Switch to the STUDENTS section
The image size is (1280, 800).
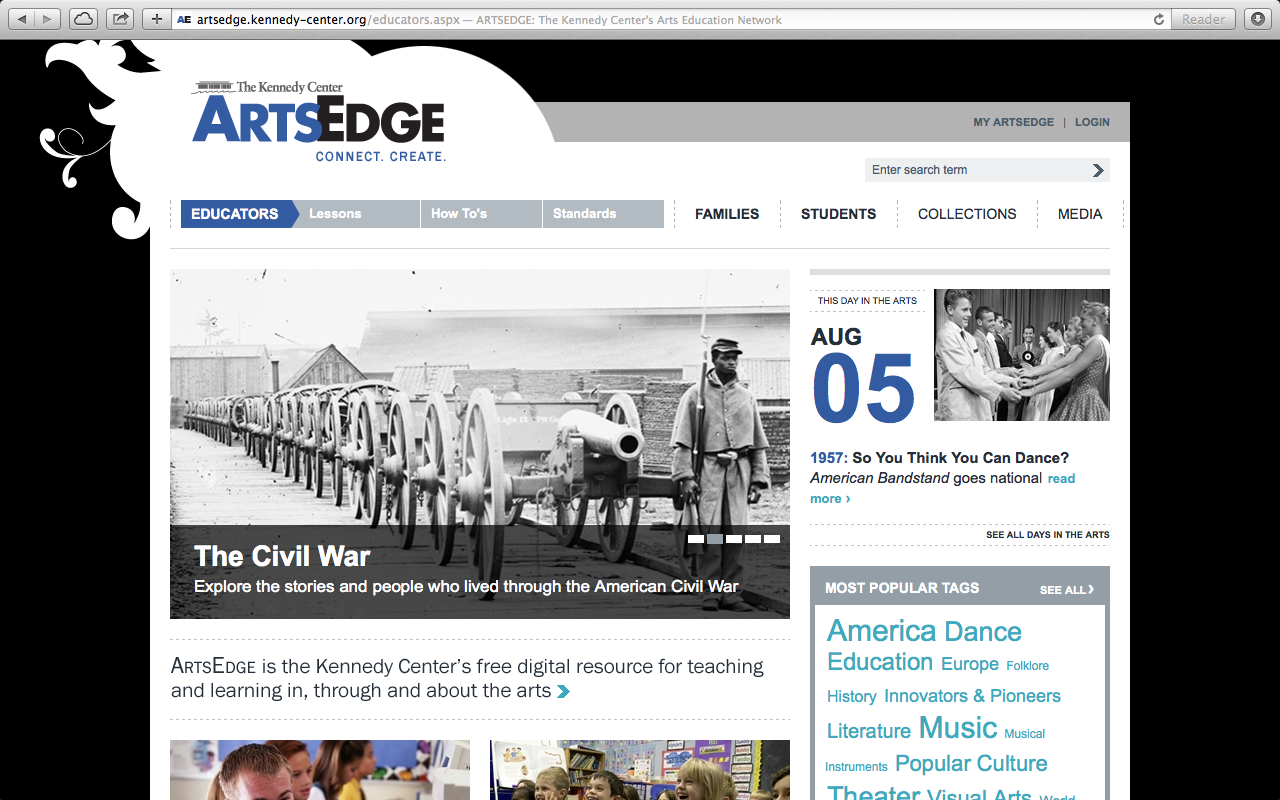coord(838,214)
